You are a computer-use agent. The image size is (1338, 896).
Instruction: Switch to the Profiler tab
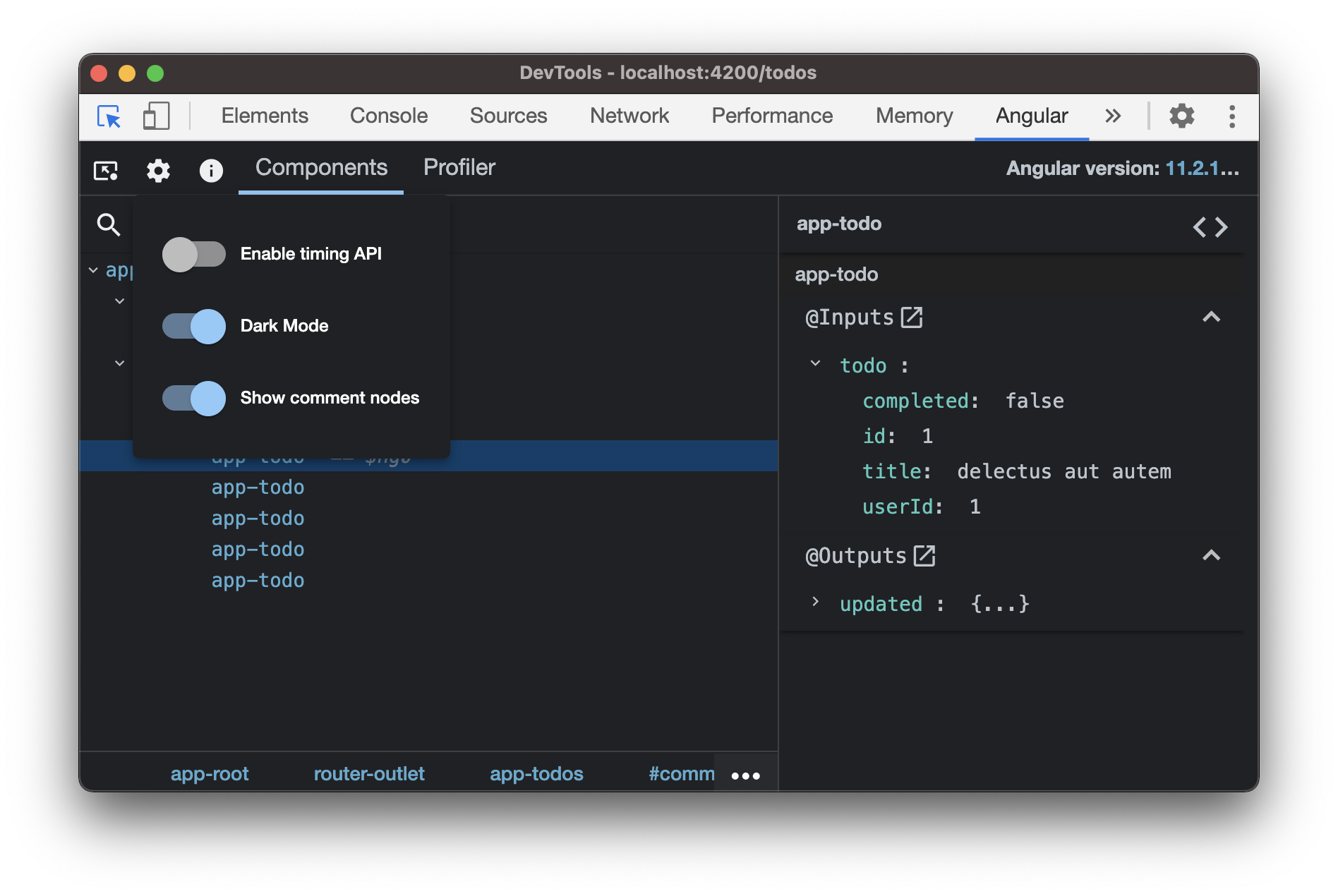pyautogui.click(x=459, y=168)
